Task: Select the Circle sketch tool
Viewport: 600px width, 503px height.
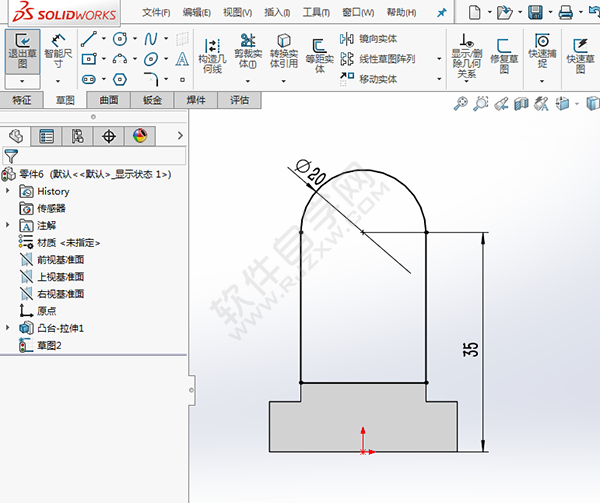Action: pos(120,39)
